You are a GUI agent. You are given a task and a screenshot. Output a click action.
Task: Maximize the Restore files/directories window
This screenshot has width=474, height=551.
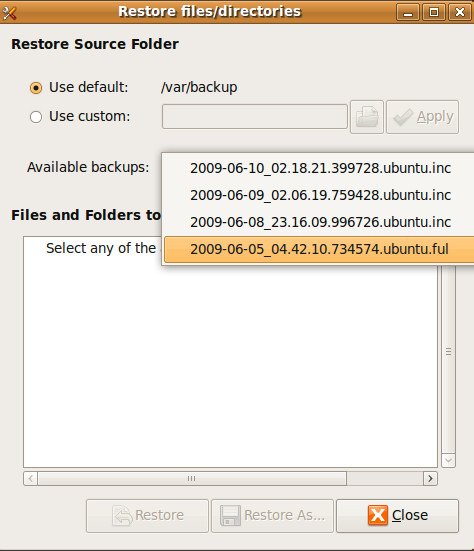click(434, 12)
